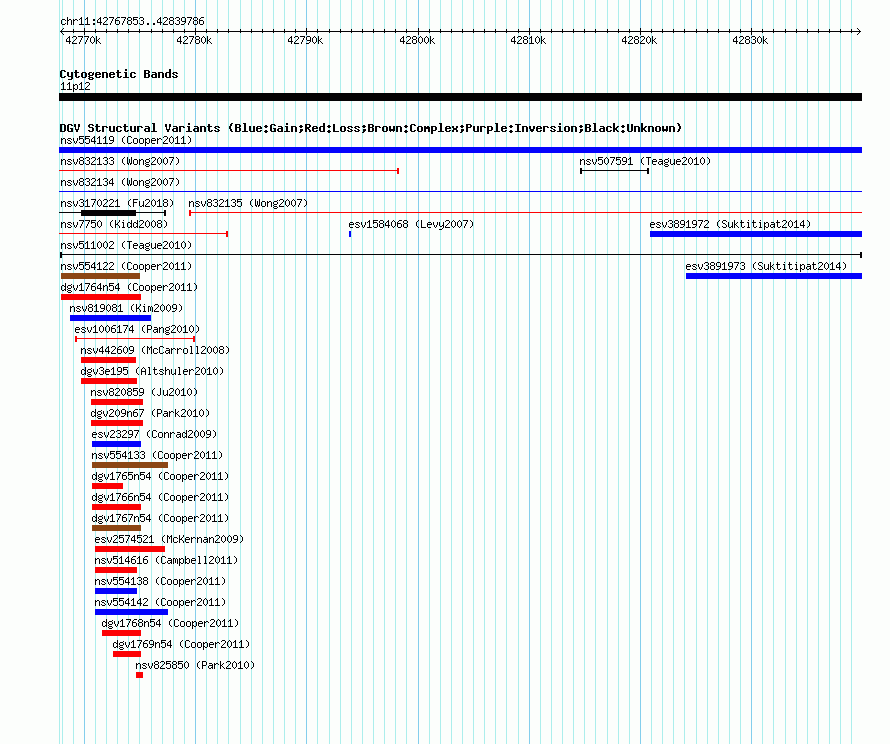Select the tiny blue esv1584068 marker
Image resolution: width=890 pixels, height=744 pixels.
350,234
